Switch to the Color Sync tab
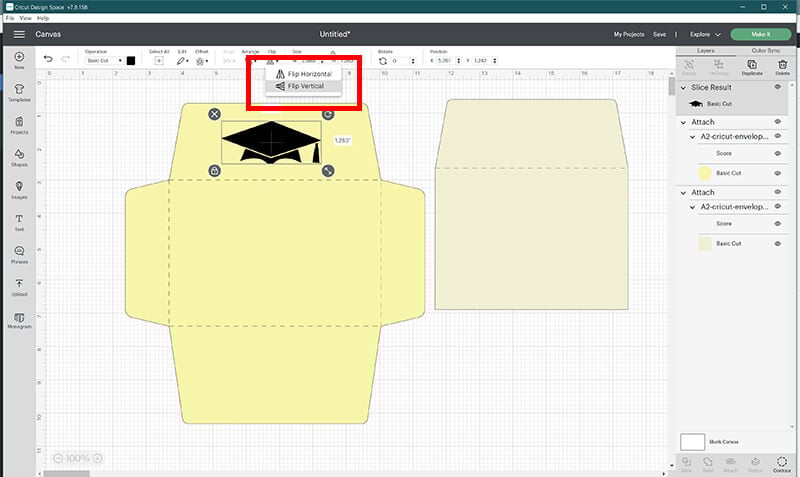Screen dimensions: 800x477 click(766, 49)
